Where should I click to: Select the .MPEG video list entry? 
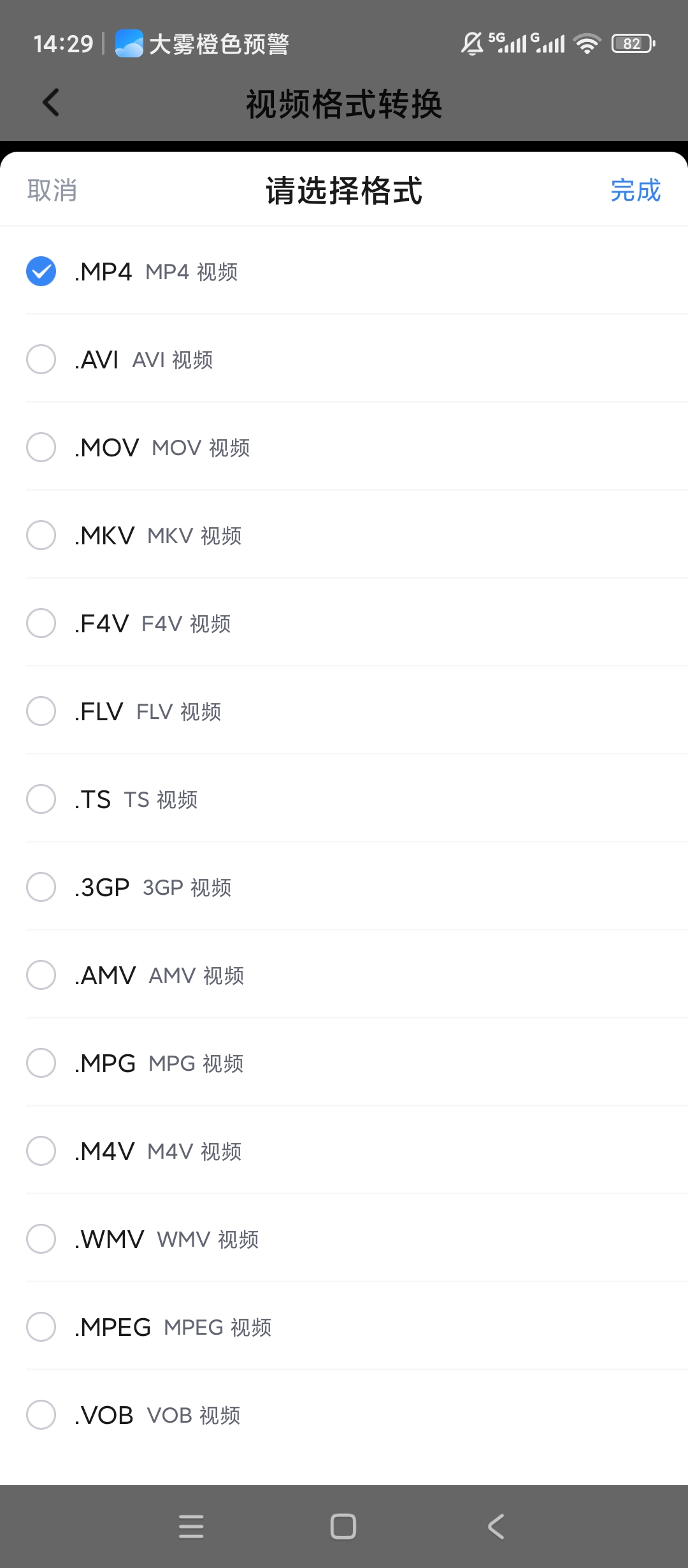click(x=344, y=1327)
